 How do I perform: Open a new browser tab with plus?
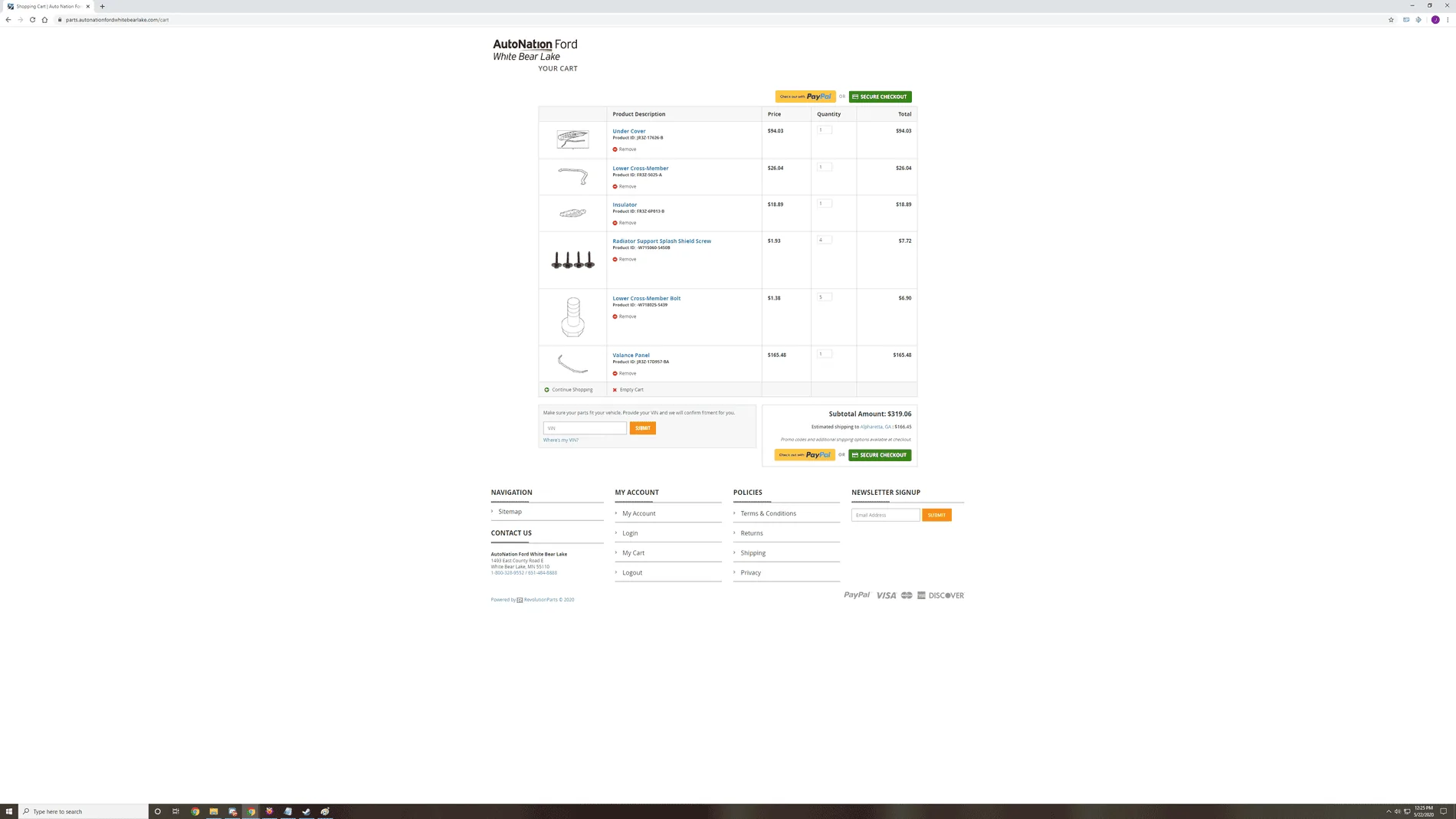pyautogui.click(x=102, y=6)
